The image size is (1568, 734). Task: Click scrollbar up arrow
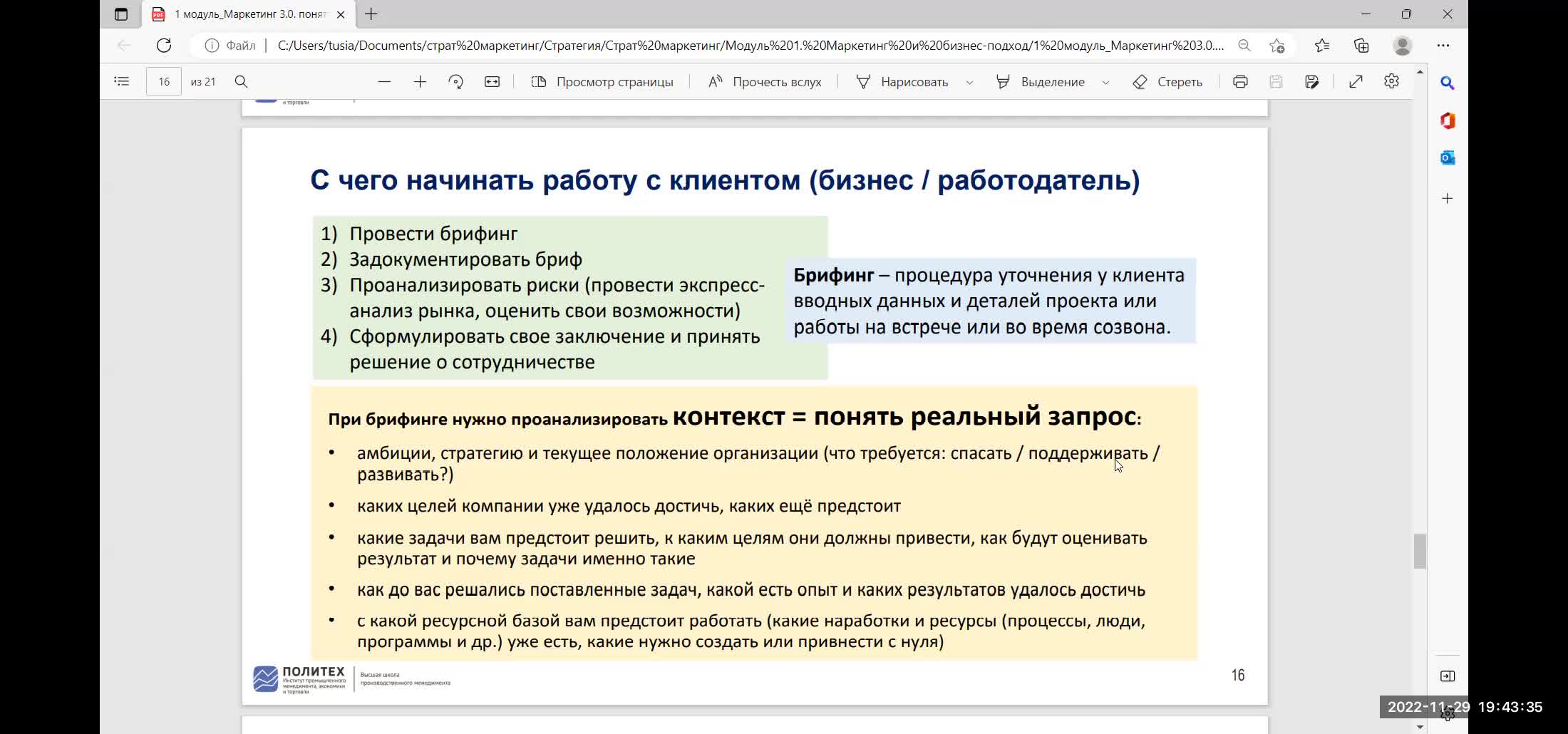(1420, 72)
